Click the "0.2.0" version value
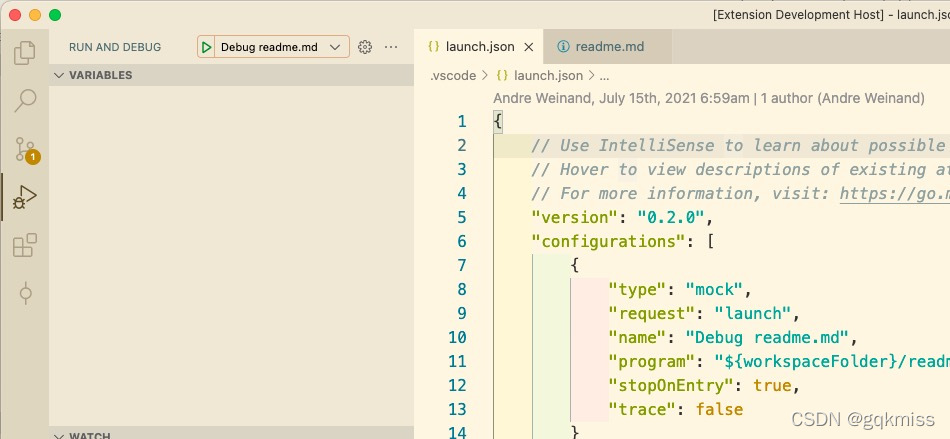 [x=671, y=217]
